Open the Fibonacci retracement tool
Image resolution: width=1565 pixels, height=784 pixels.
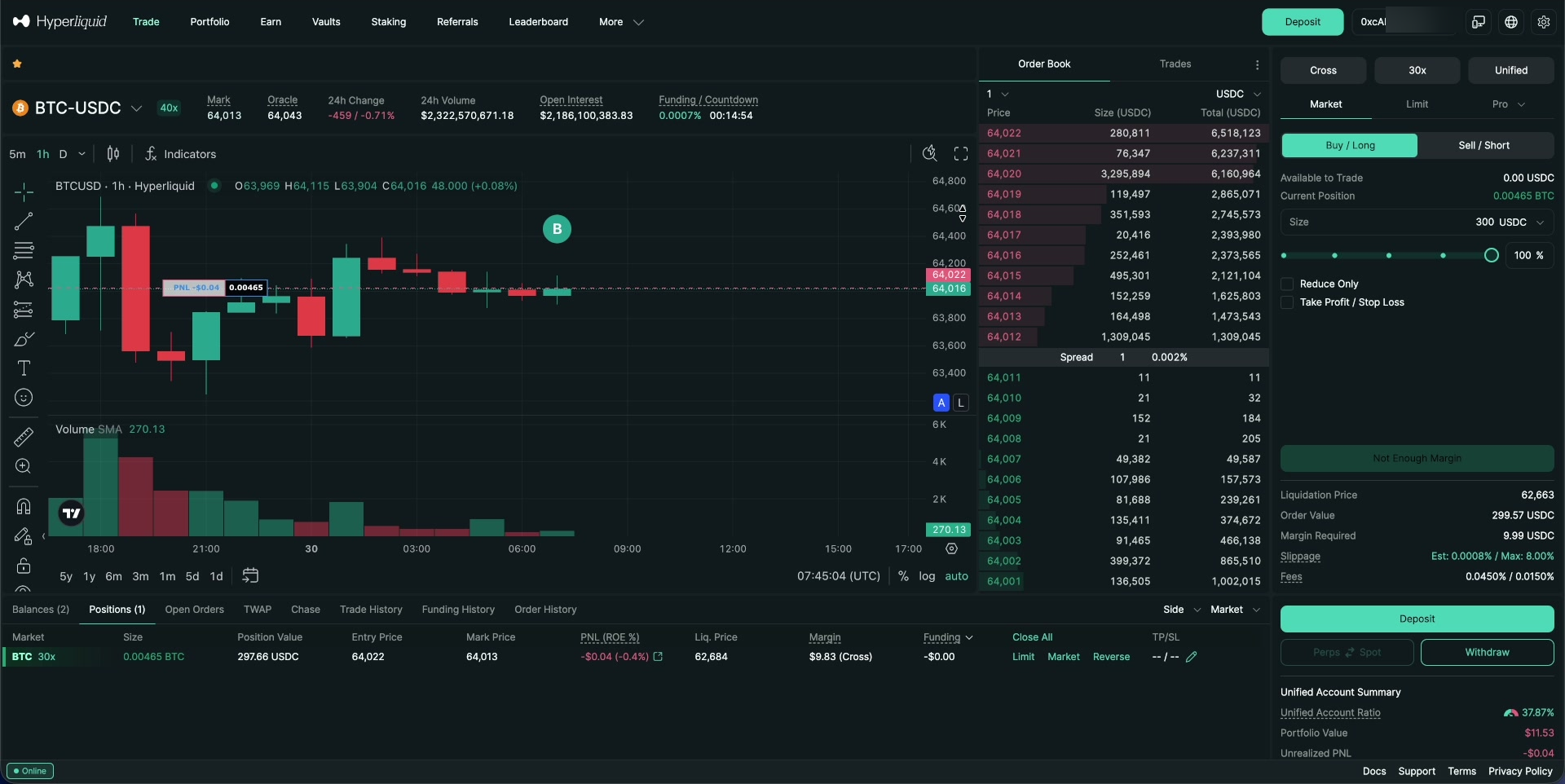coord(24,250)
